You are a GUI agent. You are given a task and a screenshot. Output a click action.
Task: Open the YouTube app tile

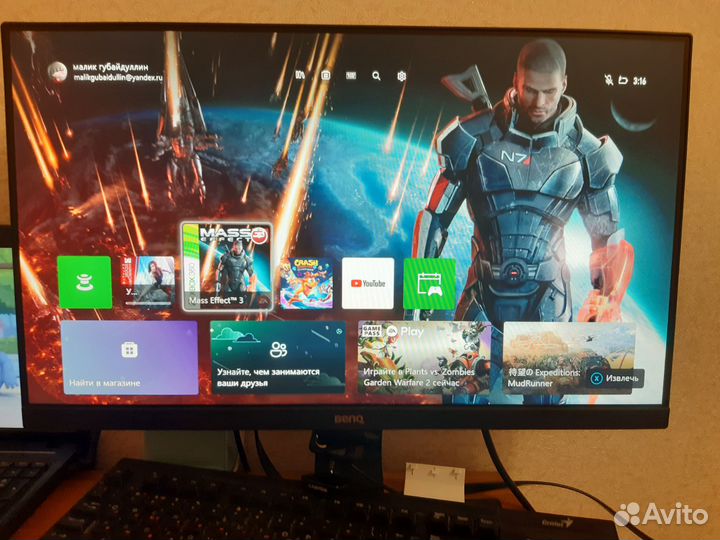click(368, 283)
